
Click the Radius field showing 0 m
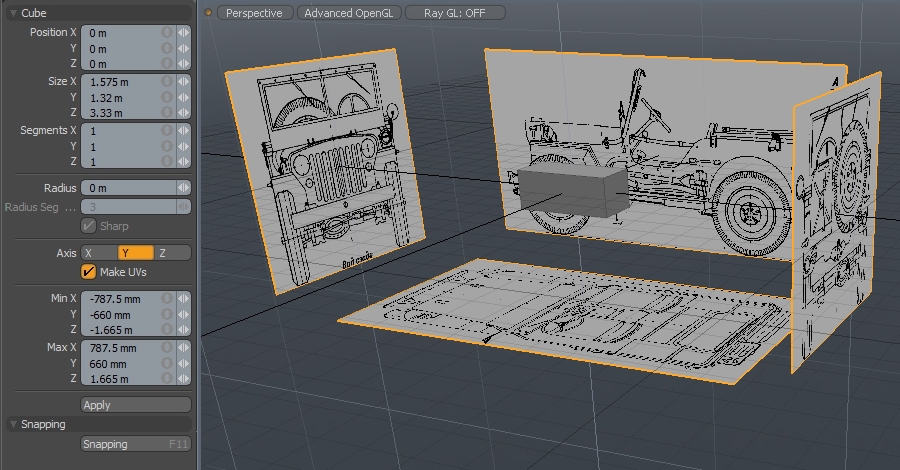click(129, 188)
